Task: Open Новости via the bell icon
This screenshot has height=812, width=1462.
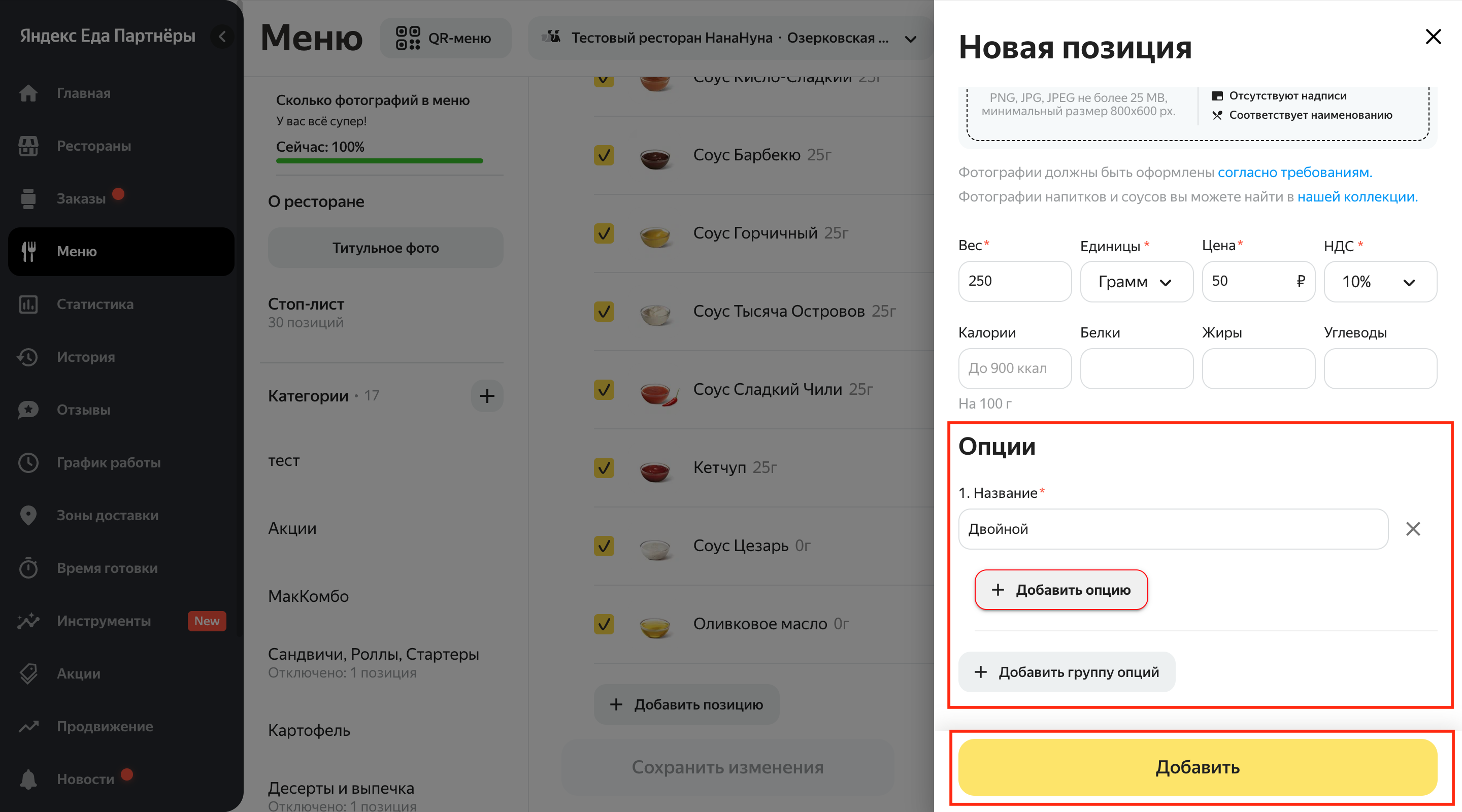Action: coord(28,779)
